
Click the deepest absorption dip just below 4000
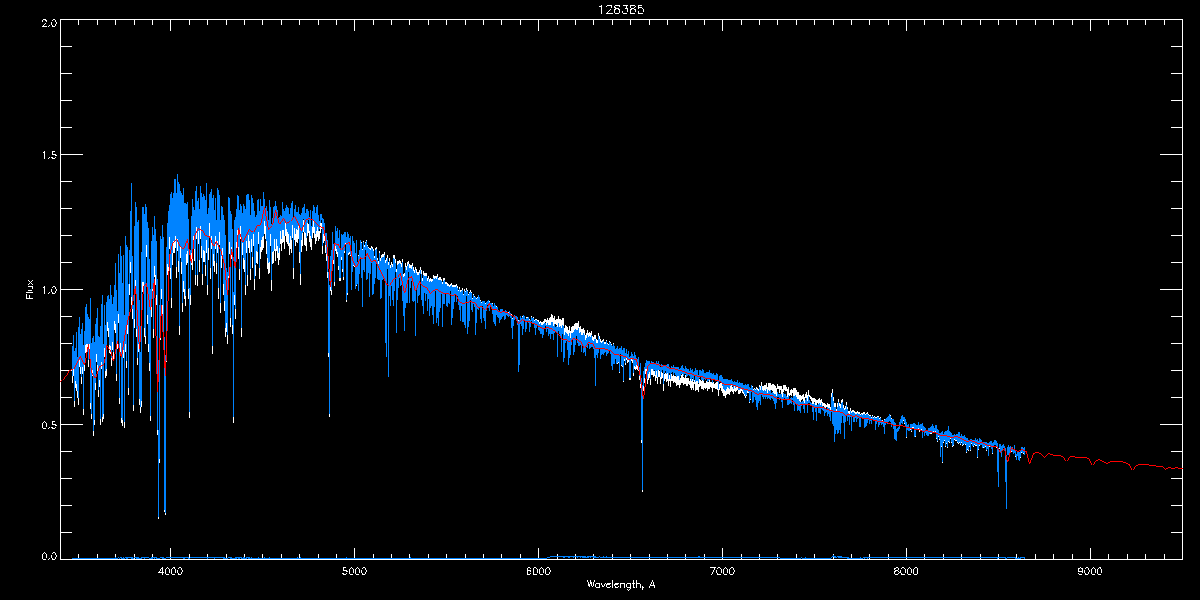158,516
